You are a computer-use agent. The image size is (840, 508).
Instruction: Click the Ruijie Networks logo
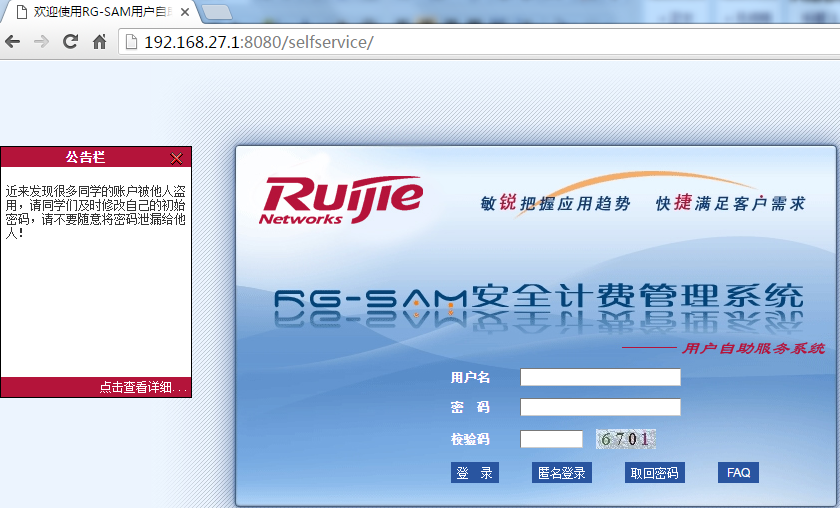point(341,200)
